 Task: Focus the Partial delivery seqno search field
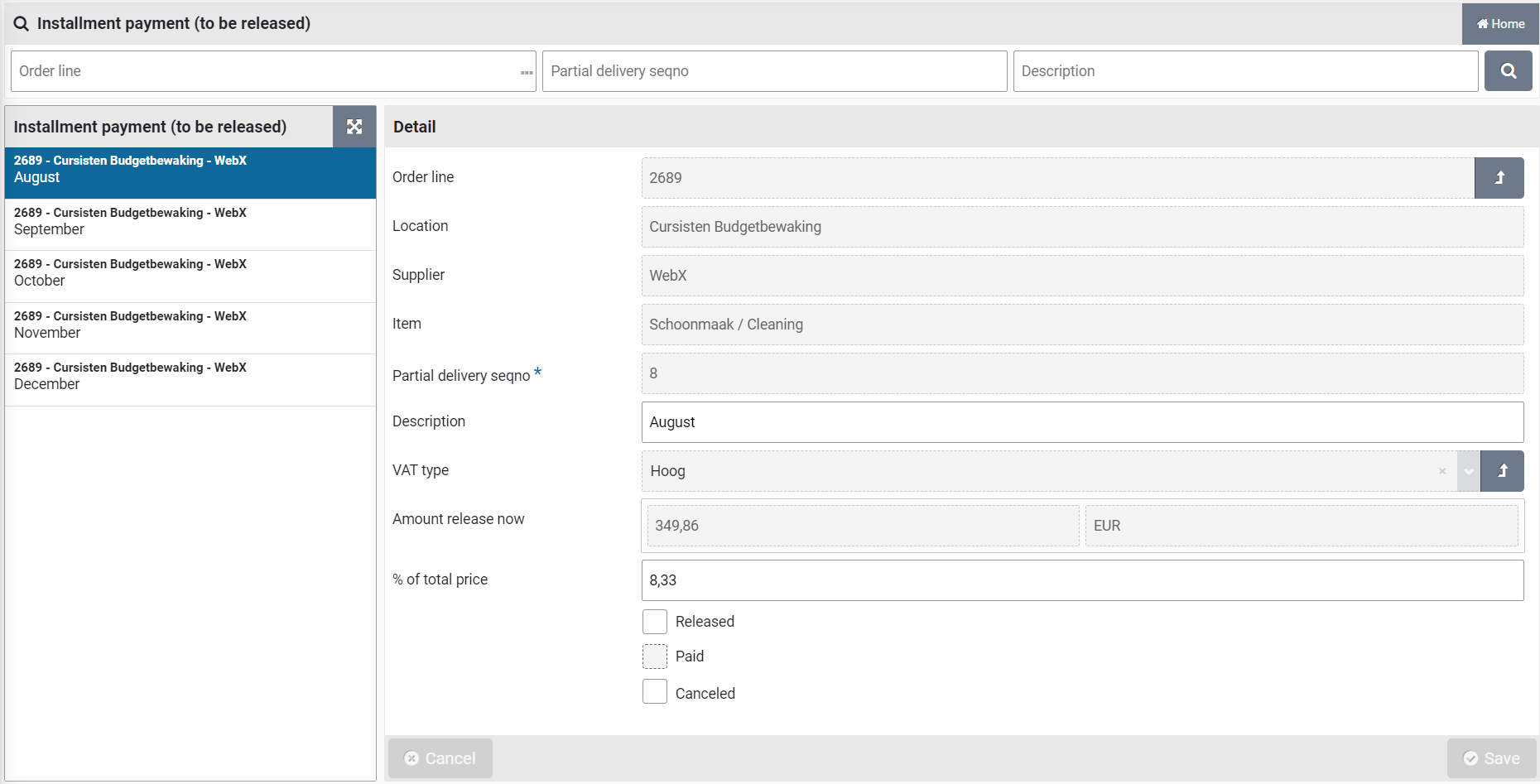(x=774, y=71)
